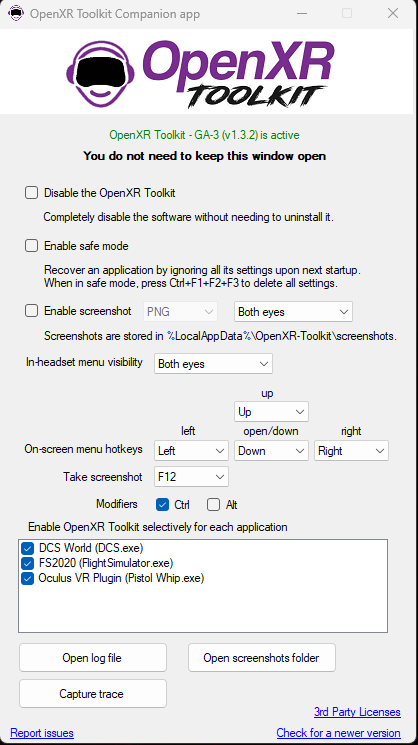Click the Capture trace button
This screenshot has height=745, width=418.
coord(93,694)
